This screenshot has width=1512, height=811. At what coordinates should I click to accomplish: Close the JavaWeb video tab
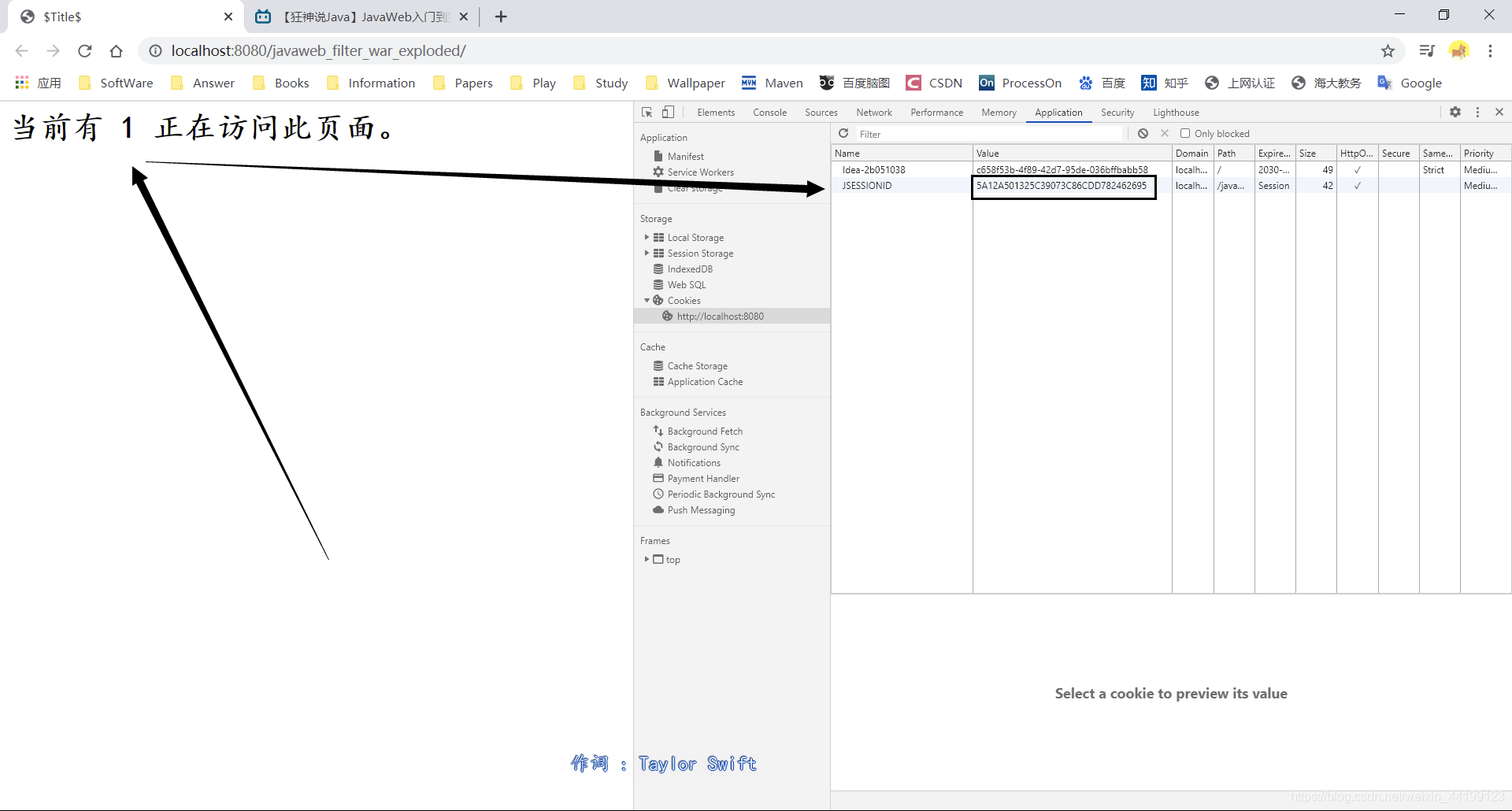(464, 17)
